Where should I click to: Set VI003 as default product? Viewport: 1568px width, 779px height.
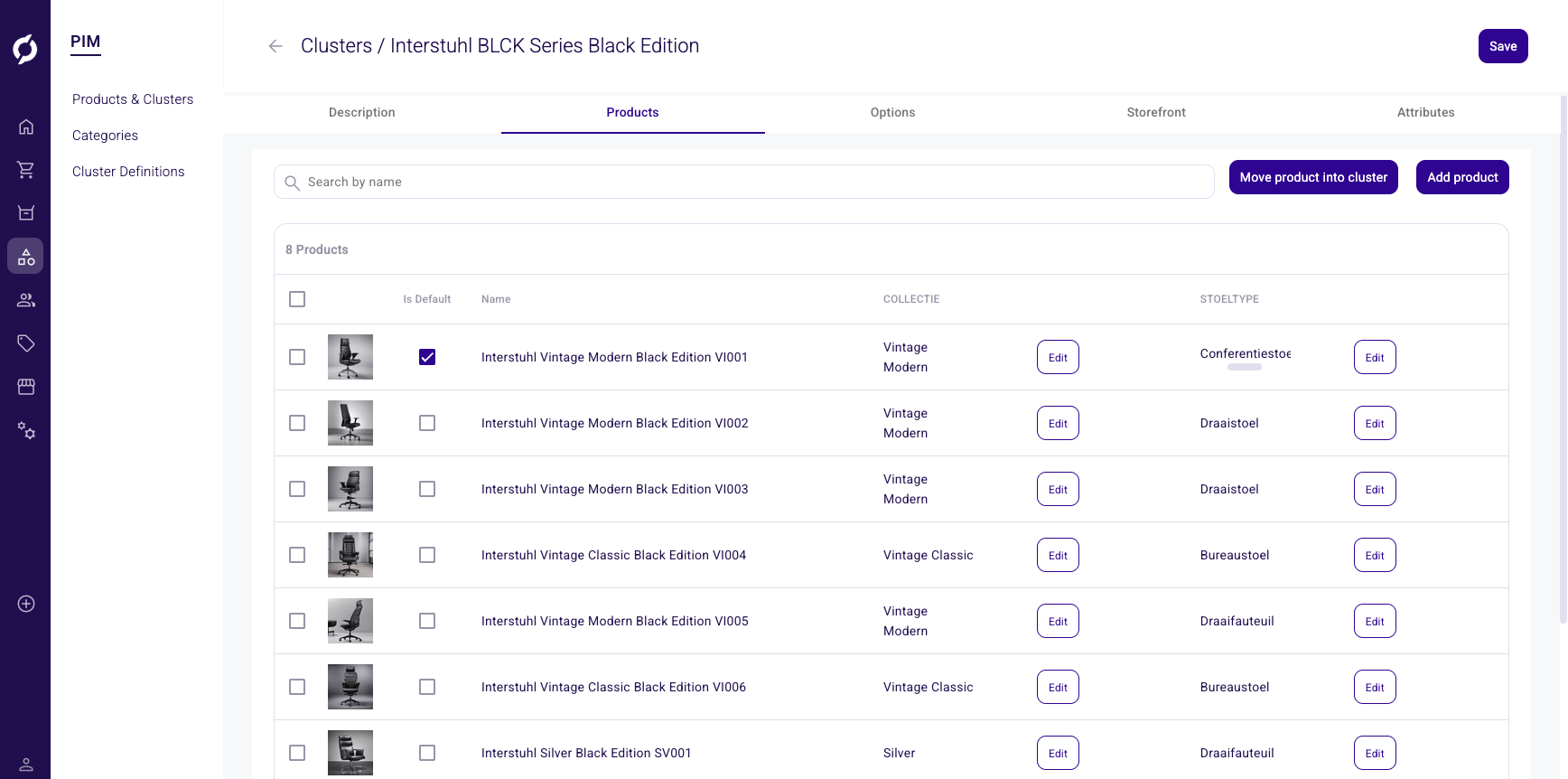pos(427,489)
